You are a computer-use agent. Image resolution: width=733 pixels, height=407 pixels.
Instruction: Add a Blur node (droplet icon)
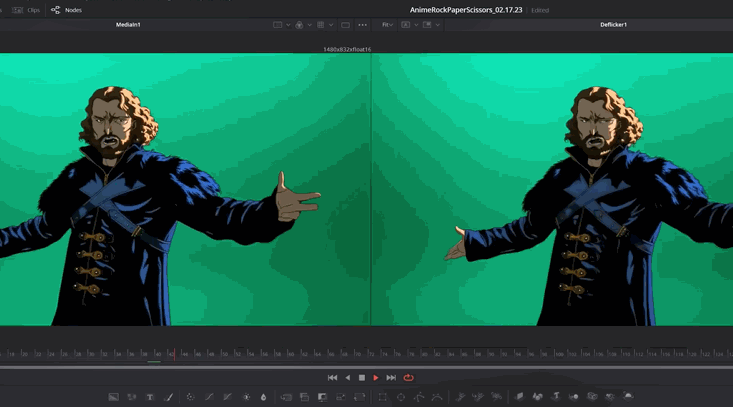[x=264, y=397]
